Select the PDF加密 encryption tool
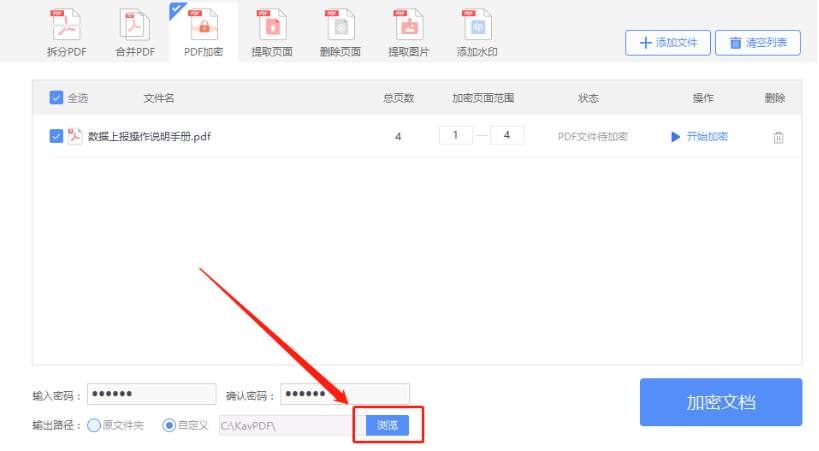The width and height of the screenshot is (819, 451). (203, 33)
